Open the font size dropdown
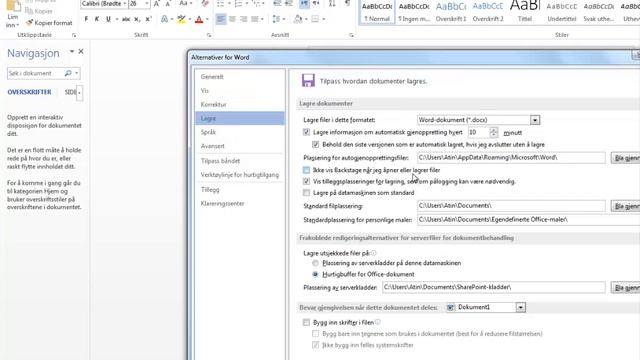Viewport: 640px width, 360px height. point(147,4)
